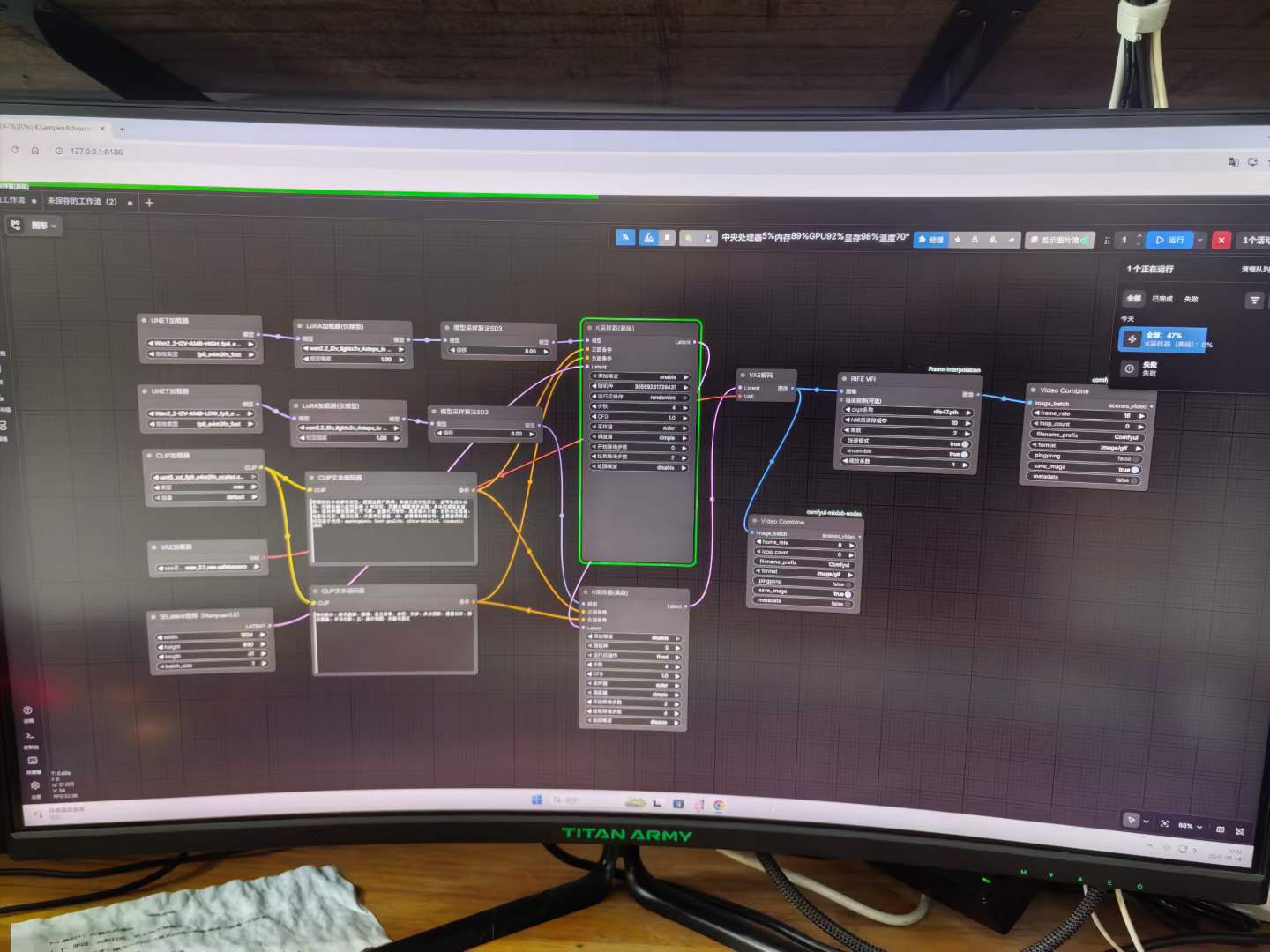This screenshot has width=1270, height=952.
Task: Show the 失败 queue filter tab
Action: [x=1192, y=300]
